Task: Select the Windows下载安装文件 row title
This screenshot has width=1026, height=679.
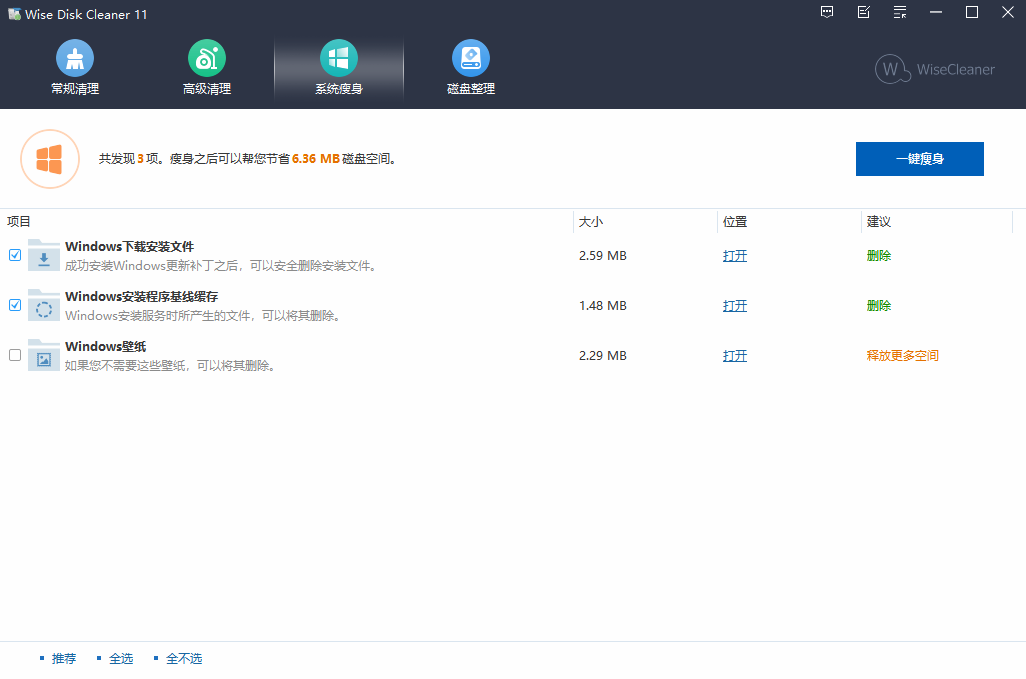Action: [130, 247]
